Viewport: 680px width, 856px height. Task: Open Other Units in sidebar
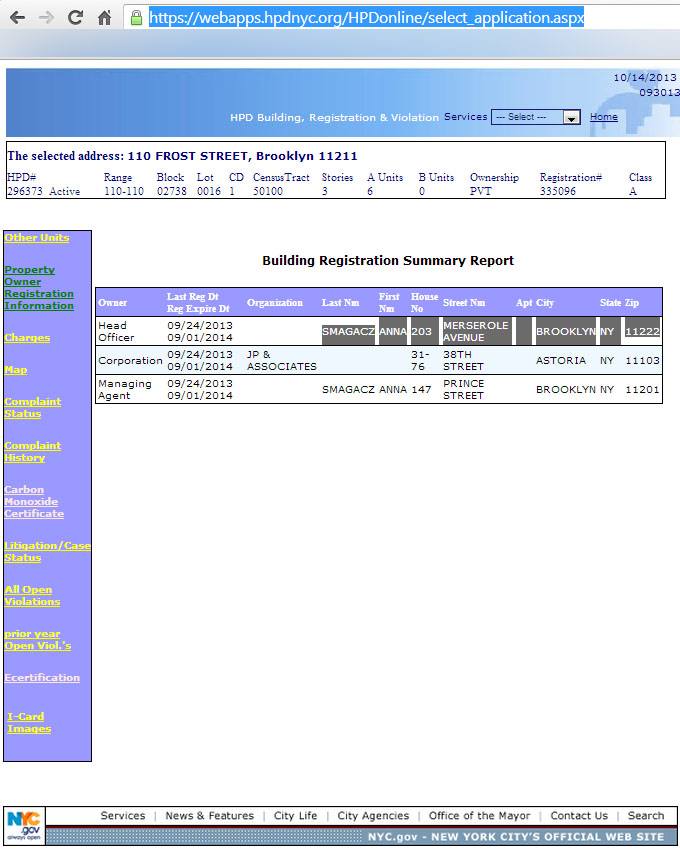click(x=36, y=238)
